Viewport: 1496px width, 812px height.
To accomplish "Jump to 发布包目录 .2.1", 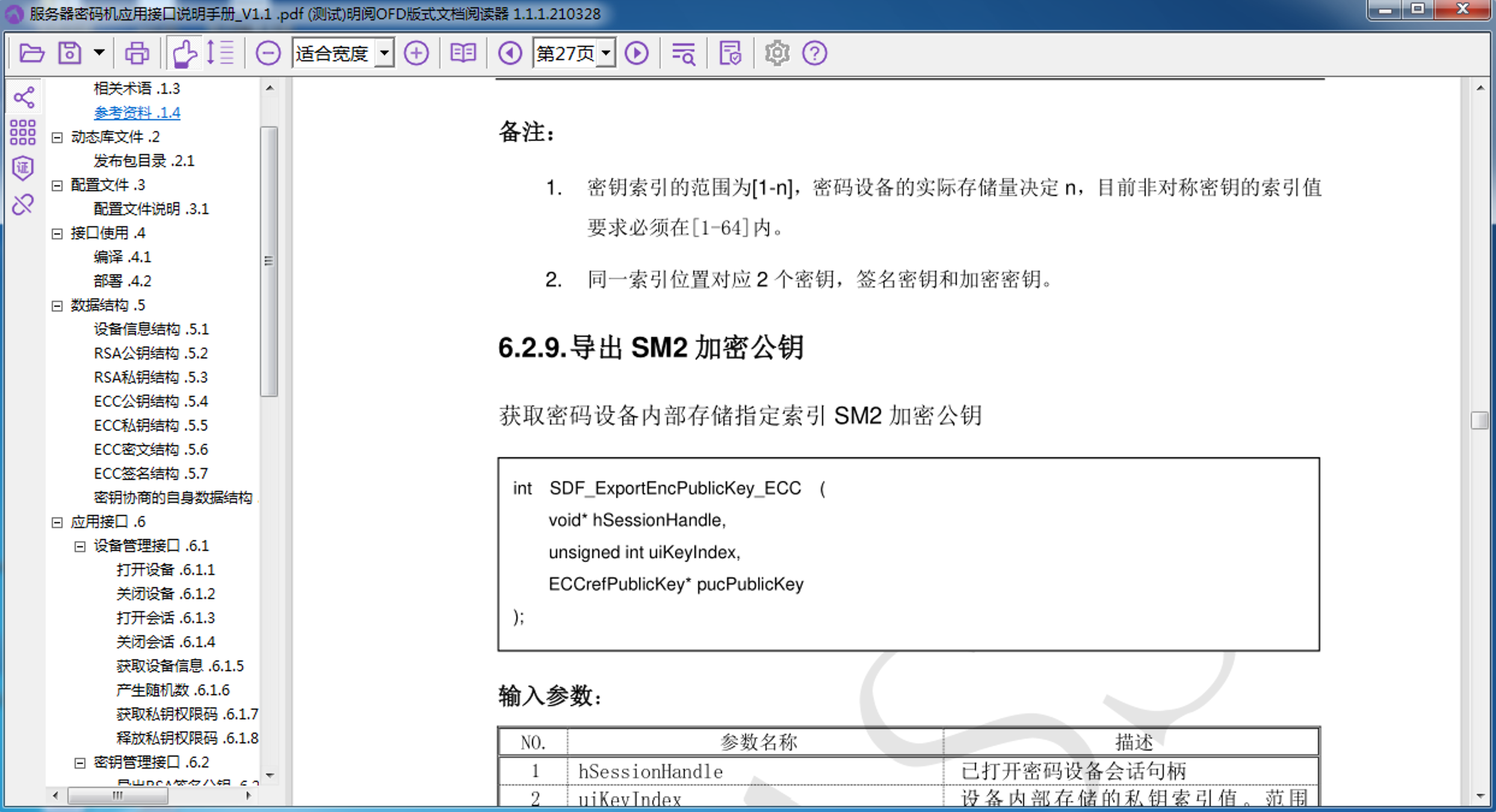I will [144, 161].
